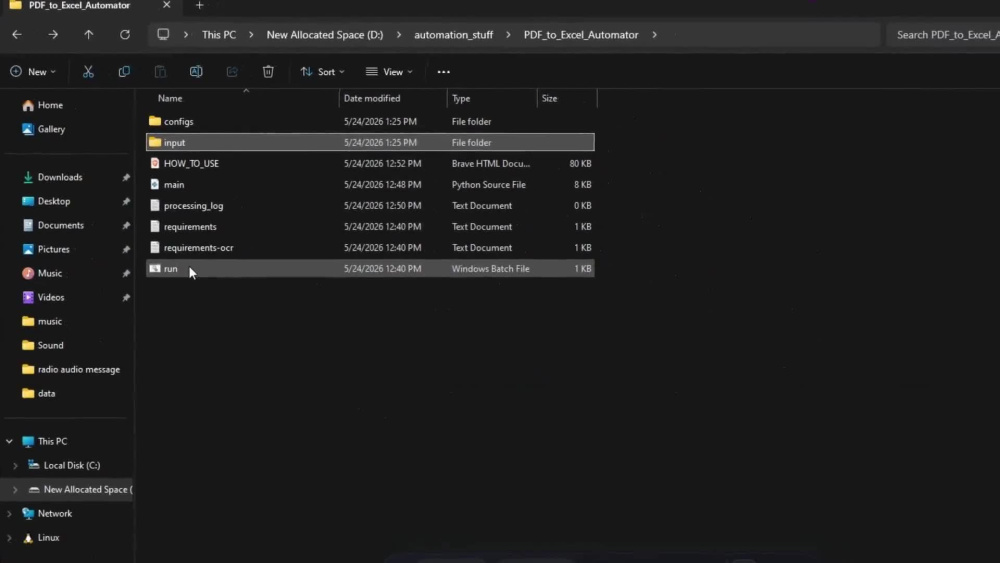1000x563 pixels.
Task: Expand the Linux tree node
Action: (x=9, y=537)
